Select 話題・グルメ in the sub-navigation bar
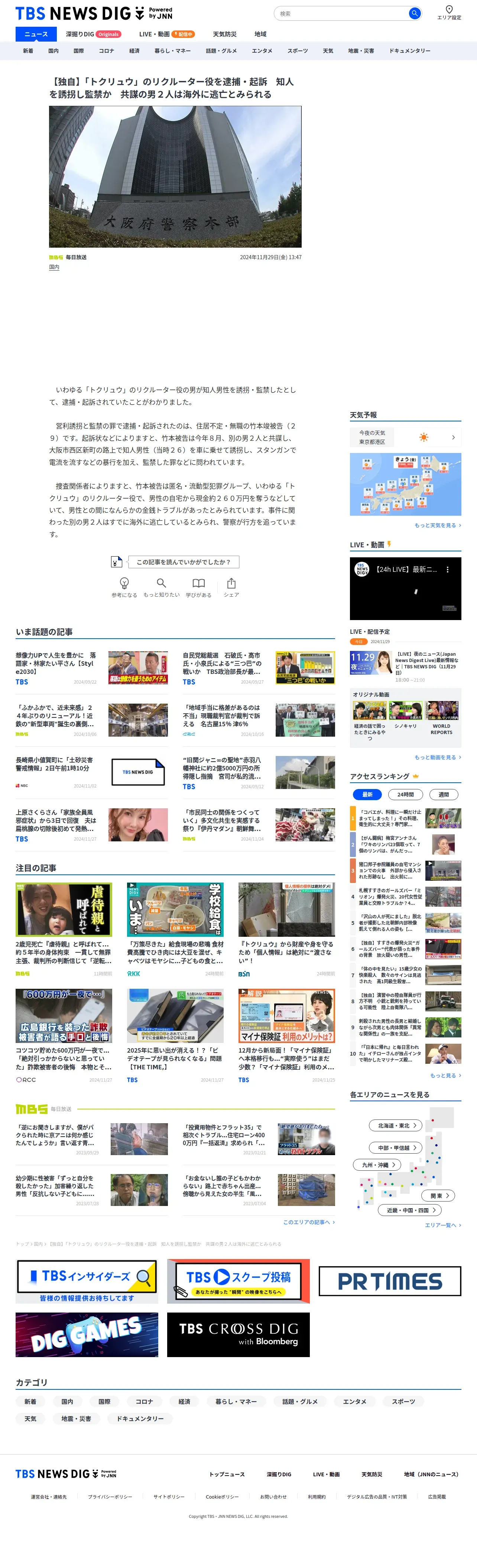The width and height of the screenshot is (477, 1568). click(222, 50)
